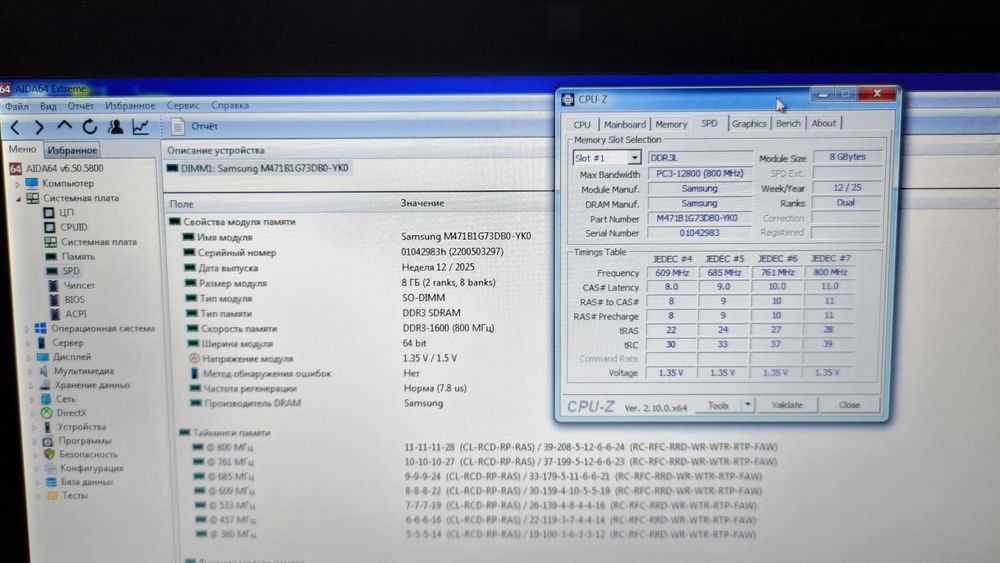Screen dimensions: 1000x563
Task: Click the Программы icon in tree
Action: click(x=48, y=441)
